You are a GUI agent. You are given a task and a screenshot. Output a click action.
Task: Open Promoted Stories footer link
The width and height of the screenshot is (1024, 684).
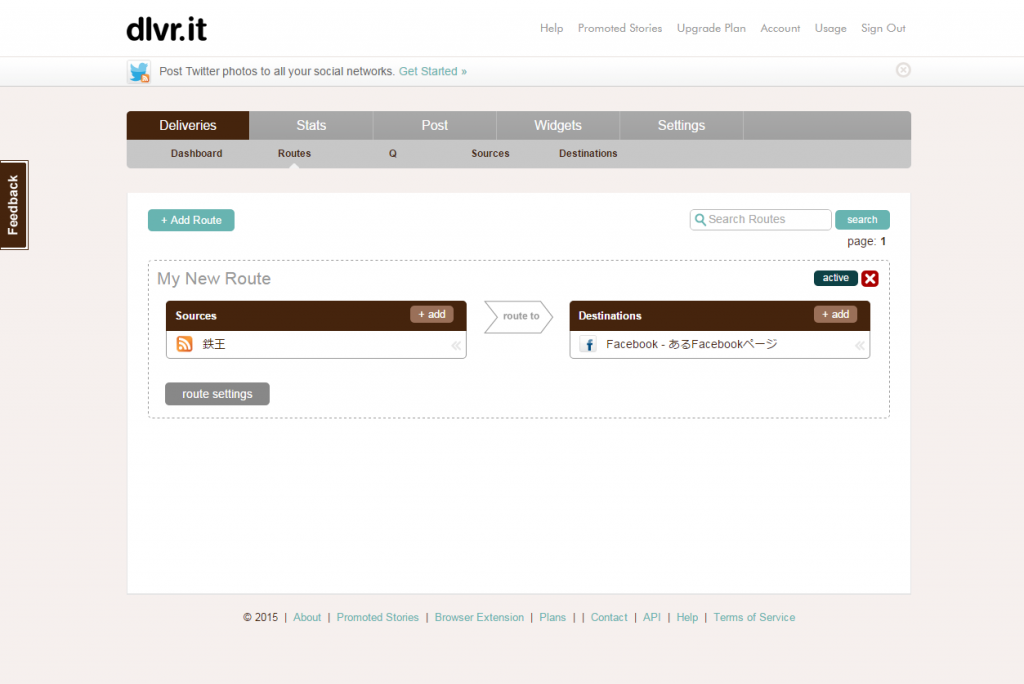(377, 617)
